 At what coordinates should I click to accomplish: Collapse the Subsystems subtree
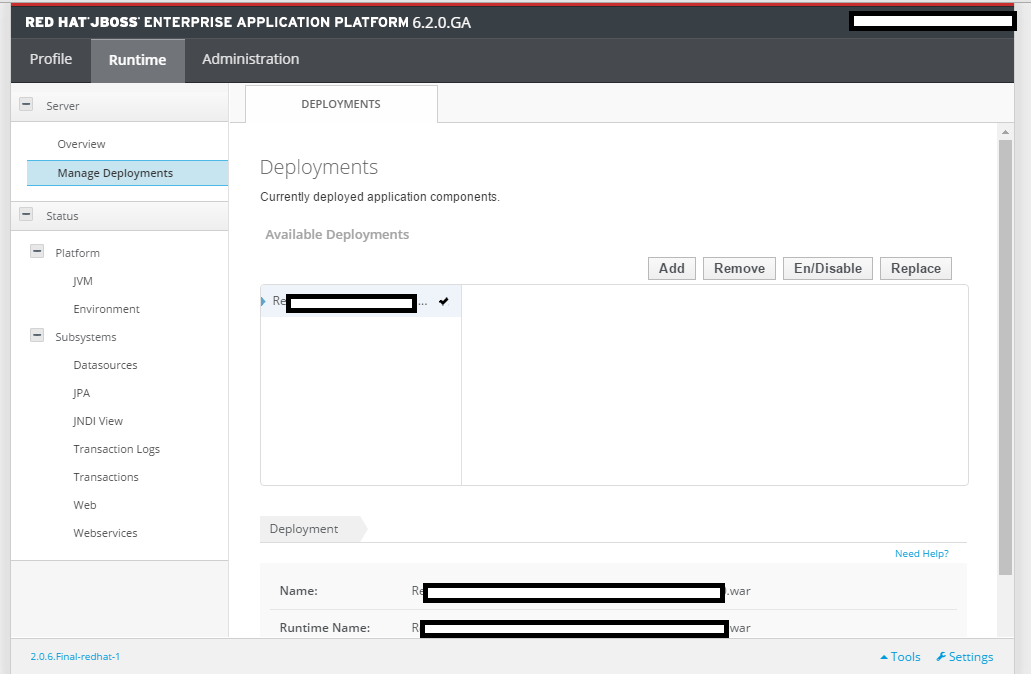[x=37, y=336]
